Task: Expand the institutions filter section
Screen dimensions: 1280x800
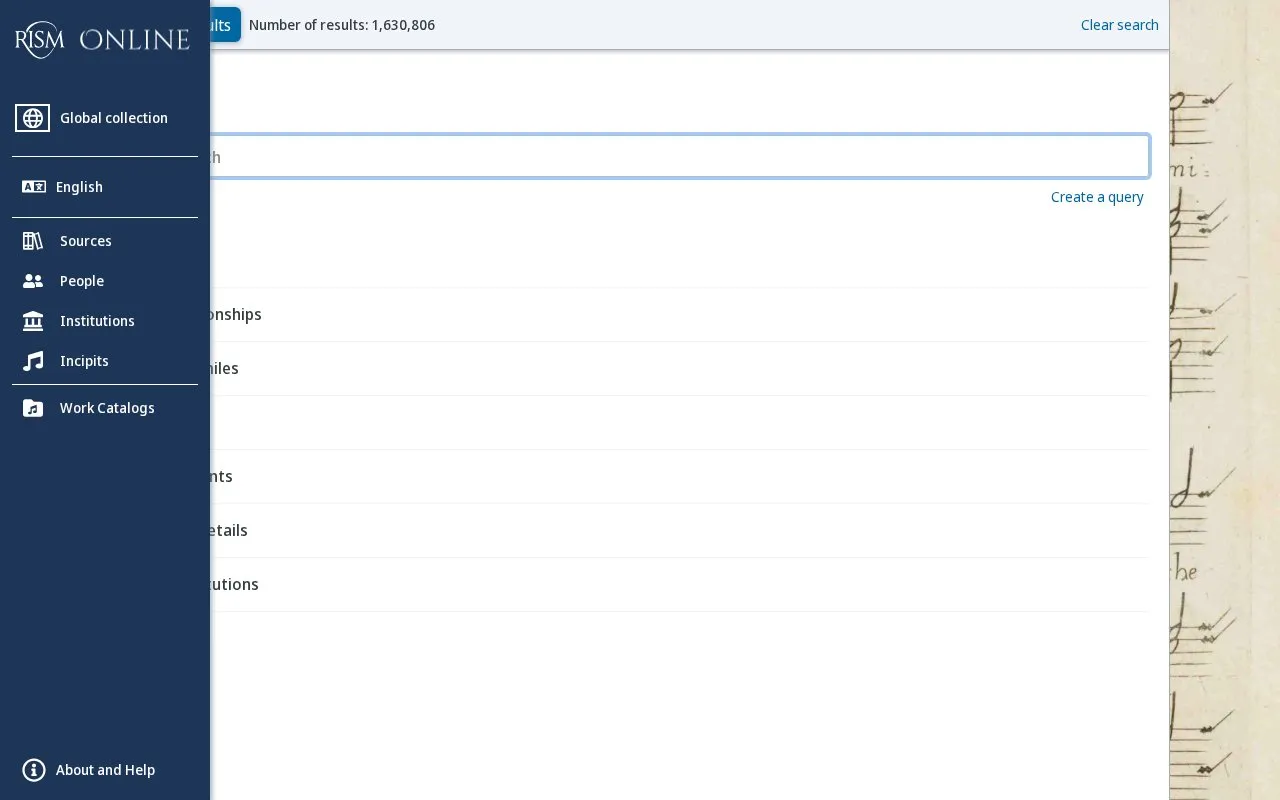Action: (x=679, y=585)
